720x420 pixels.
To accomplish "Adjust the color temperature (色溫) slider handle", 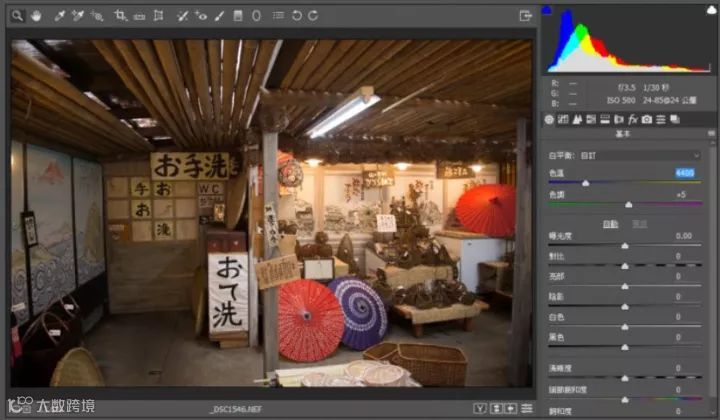I will tap(585, 183).
